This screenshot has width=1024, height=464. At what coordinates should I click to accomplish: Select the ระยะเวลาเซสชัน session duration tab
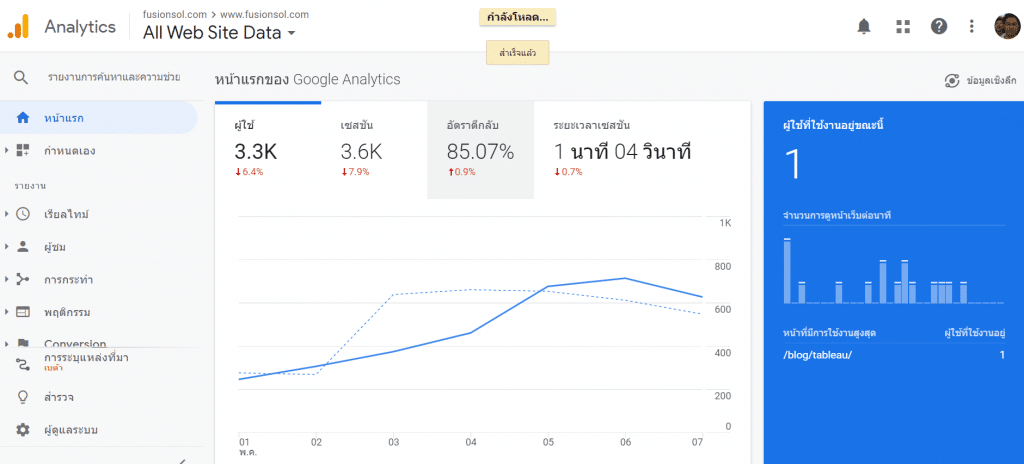coord(622,150)
